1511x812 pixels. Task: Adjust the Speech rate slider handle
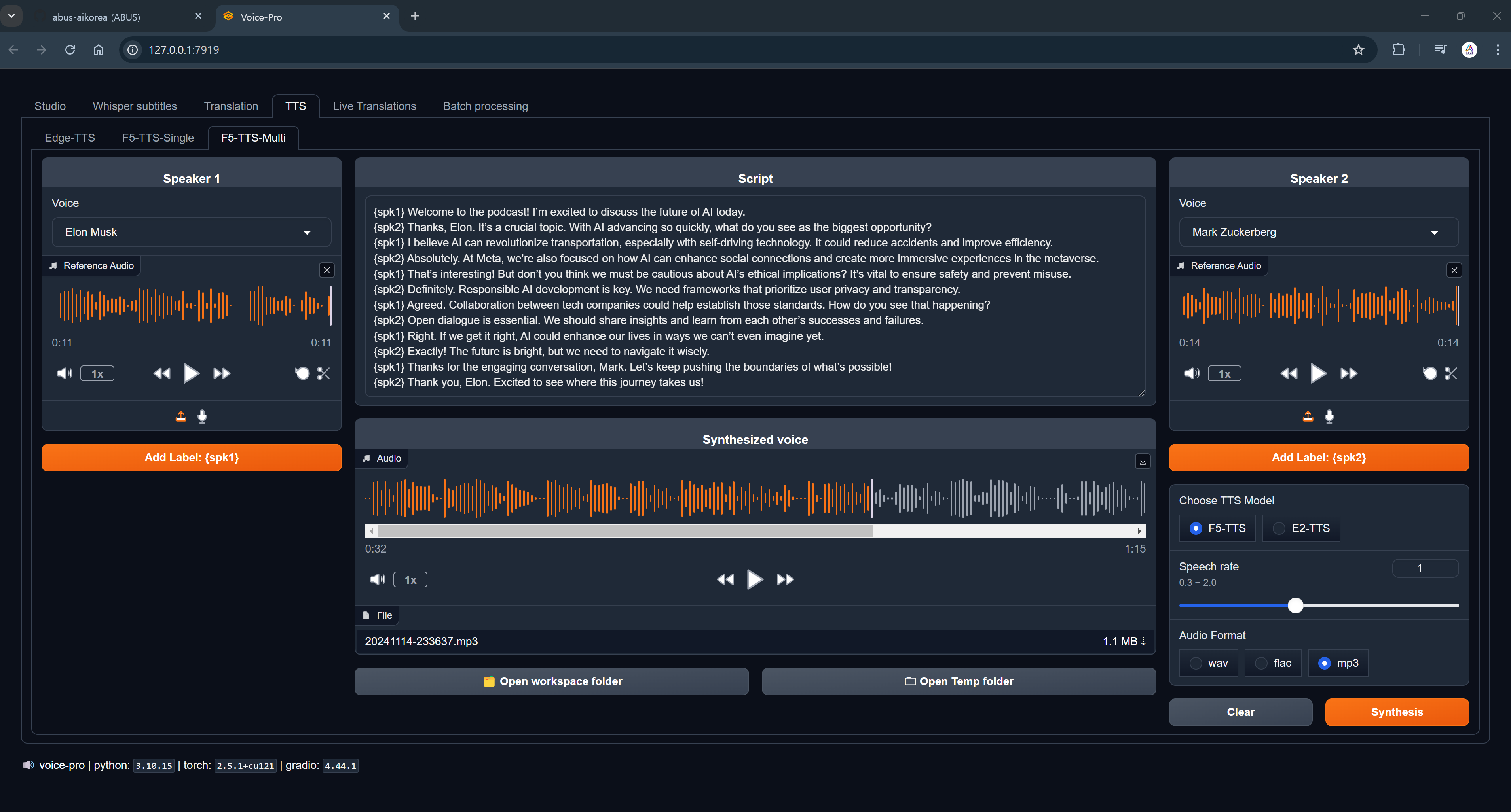click(1295, 606)
